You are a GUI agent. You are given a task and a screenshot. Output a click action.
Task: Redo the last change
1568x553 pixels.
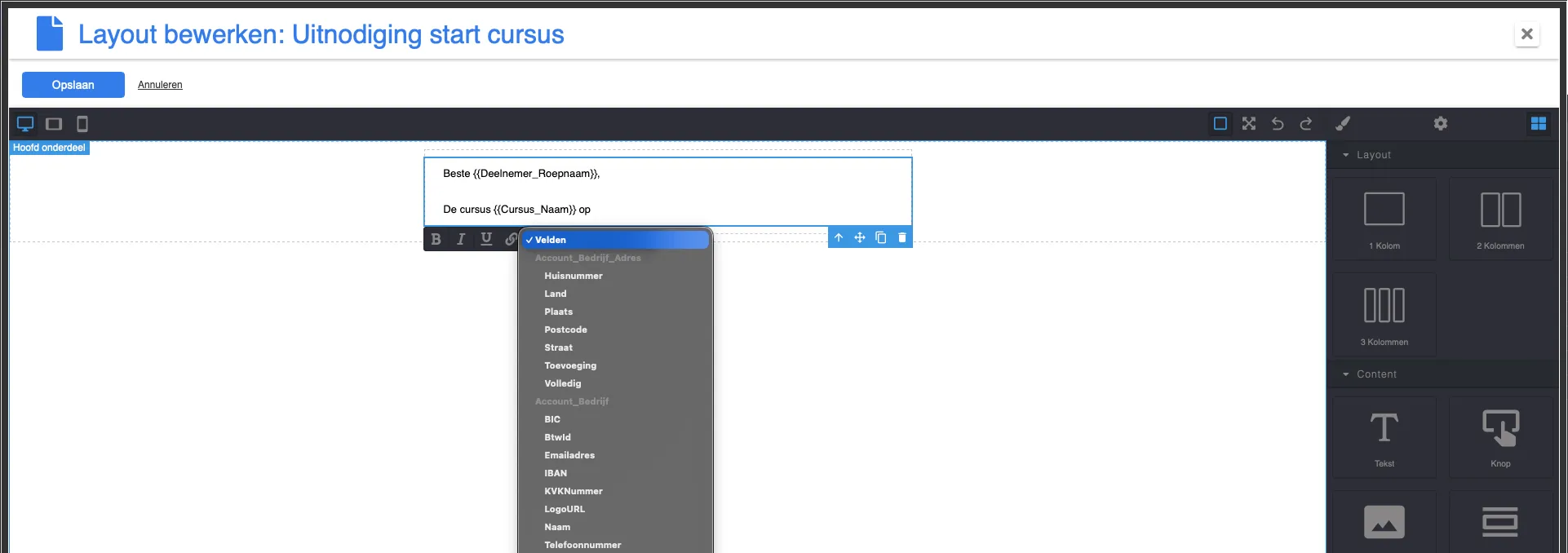1306,123
